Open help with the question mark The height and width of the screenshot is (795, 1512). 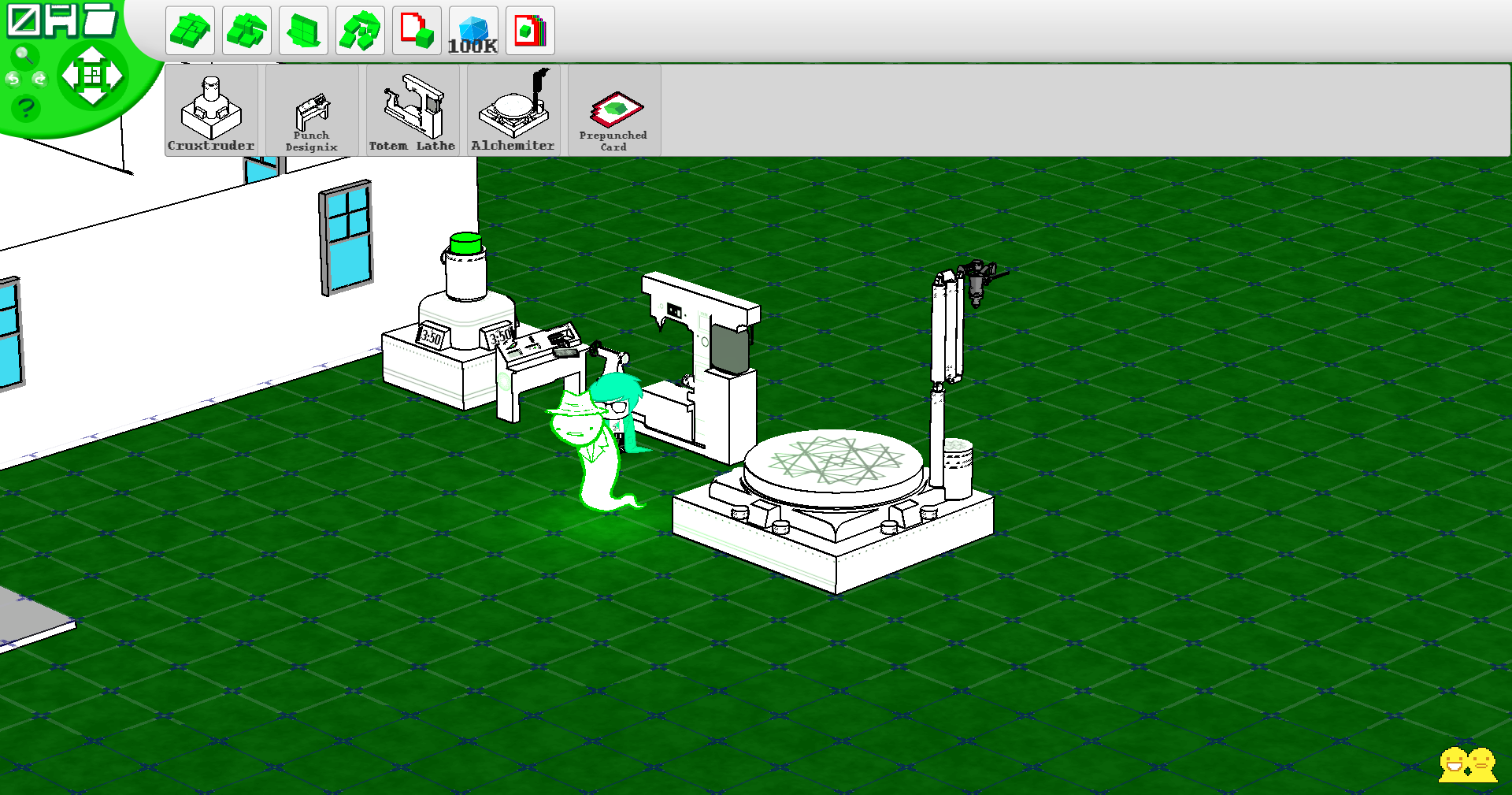[26, 107]
